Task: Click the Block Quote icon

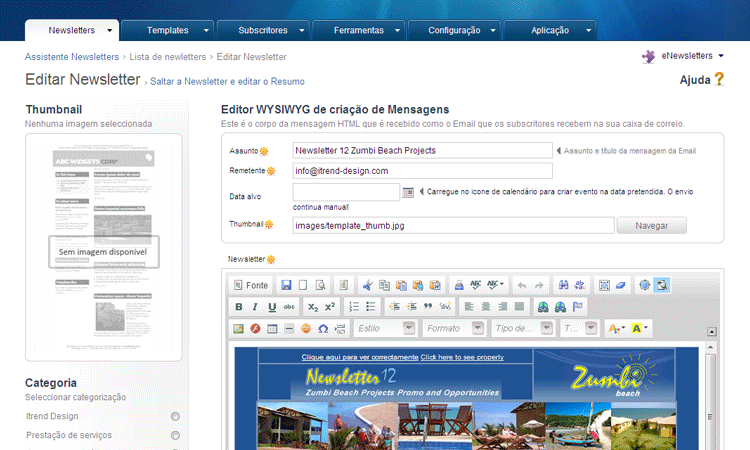Action: pos(428,307)
